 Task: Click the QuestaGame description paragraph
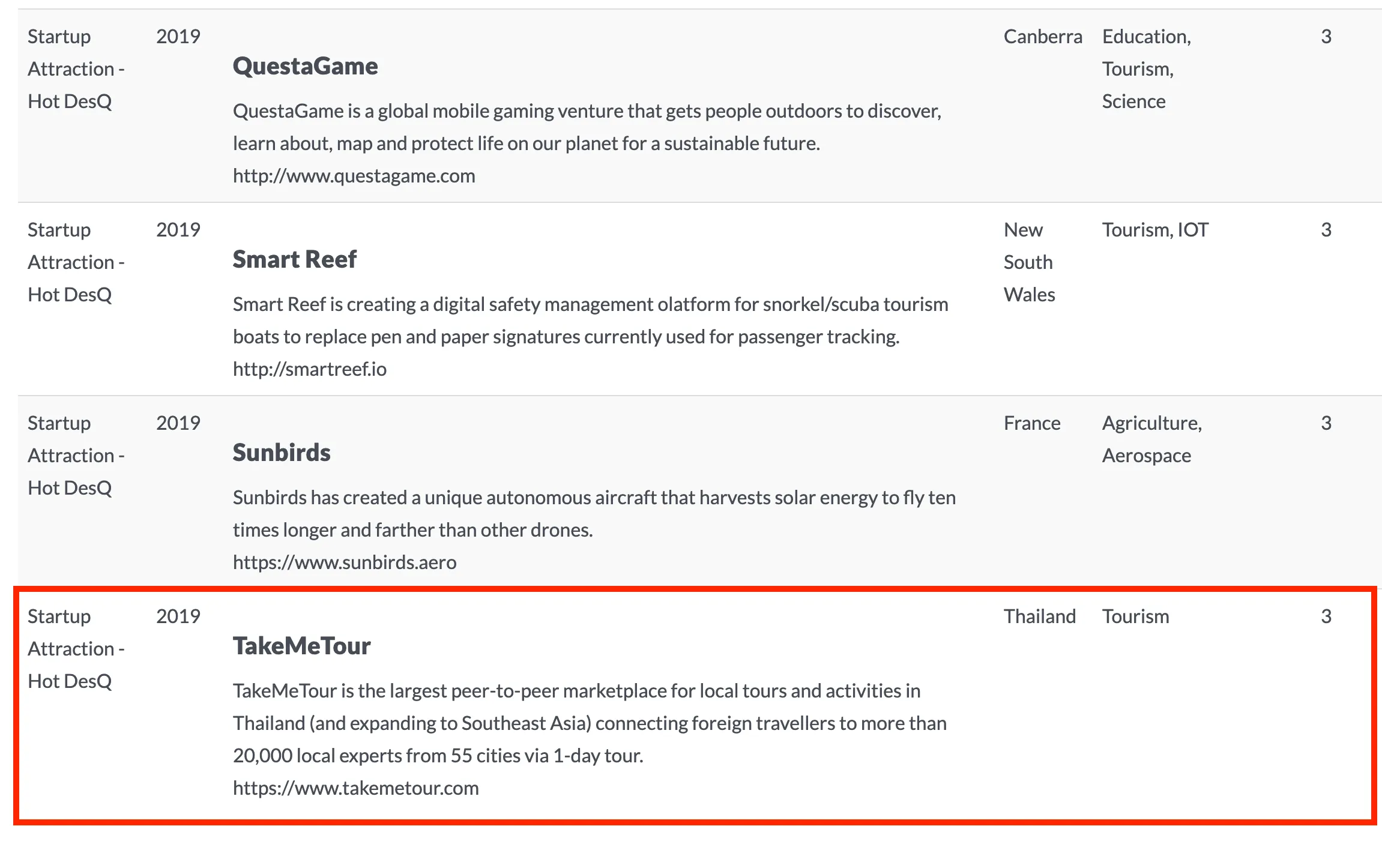[587, 127]
